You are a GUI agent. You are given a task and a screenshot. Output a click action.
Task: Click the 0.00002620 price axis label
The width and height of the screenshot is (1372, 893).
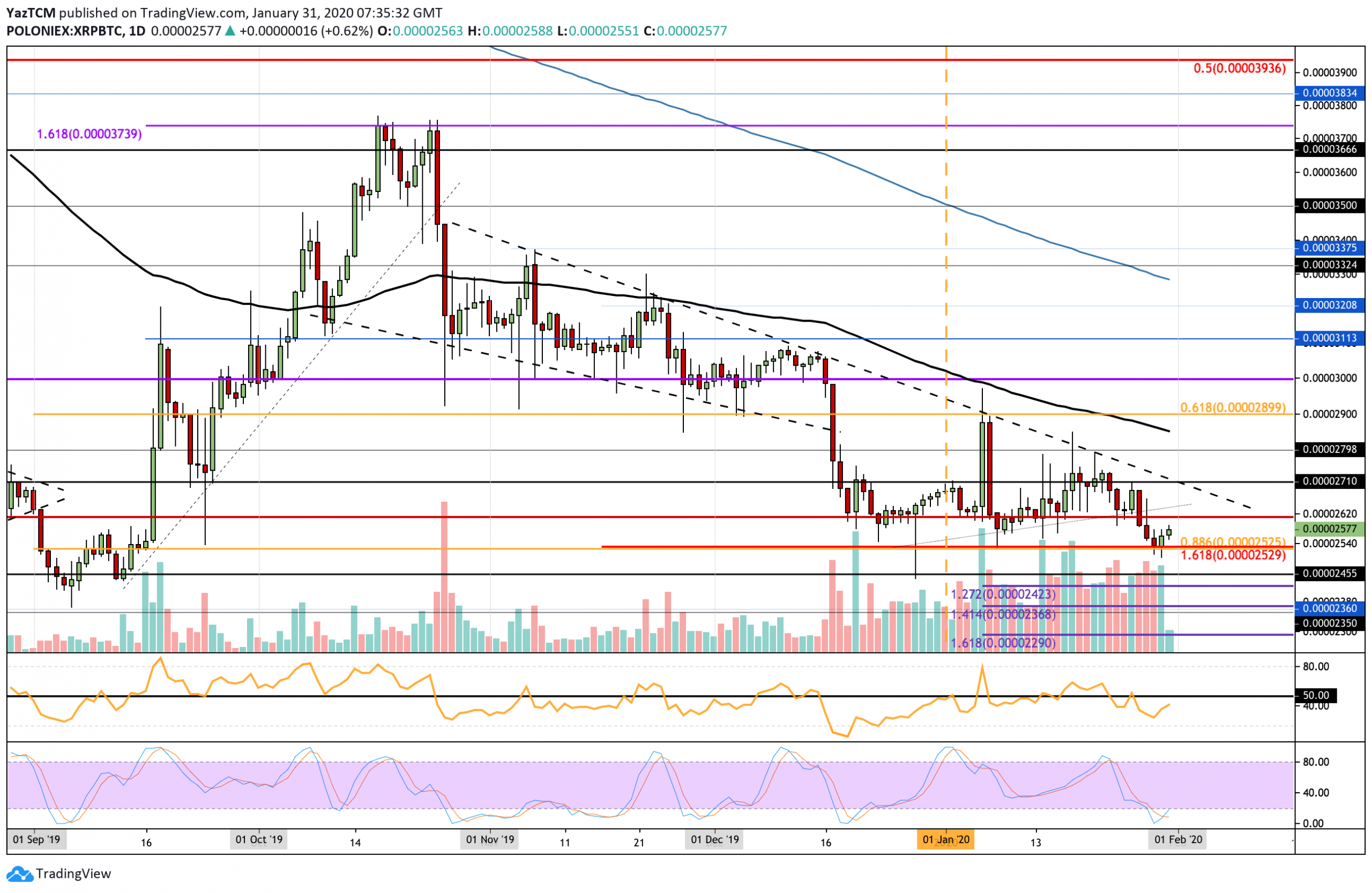[1330, 514]
